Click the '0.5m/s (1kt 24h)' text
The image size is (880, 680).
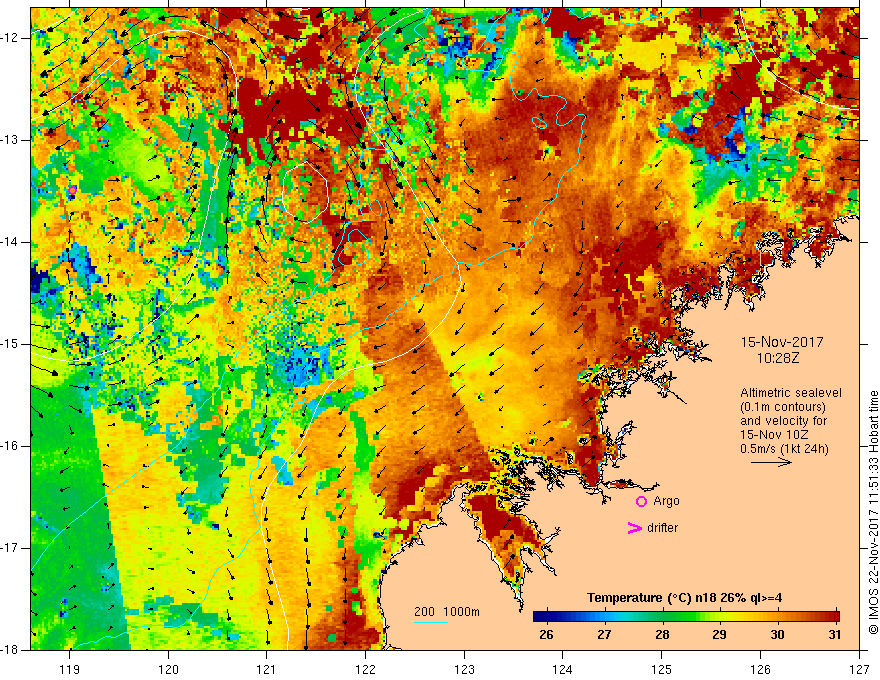pyautogui.click(x=784, y=449)
